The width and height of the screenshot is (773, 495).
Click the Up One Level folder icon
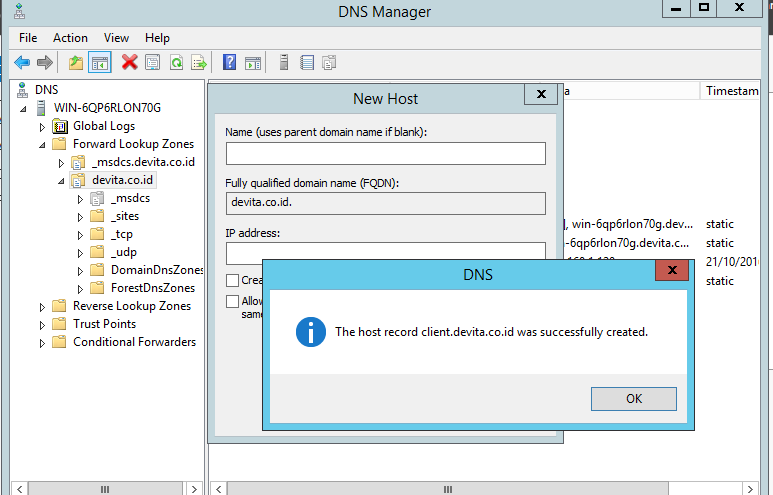coord(76,62)
